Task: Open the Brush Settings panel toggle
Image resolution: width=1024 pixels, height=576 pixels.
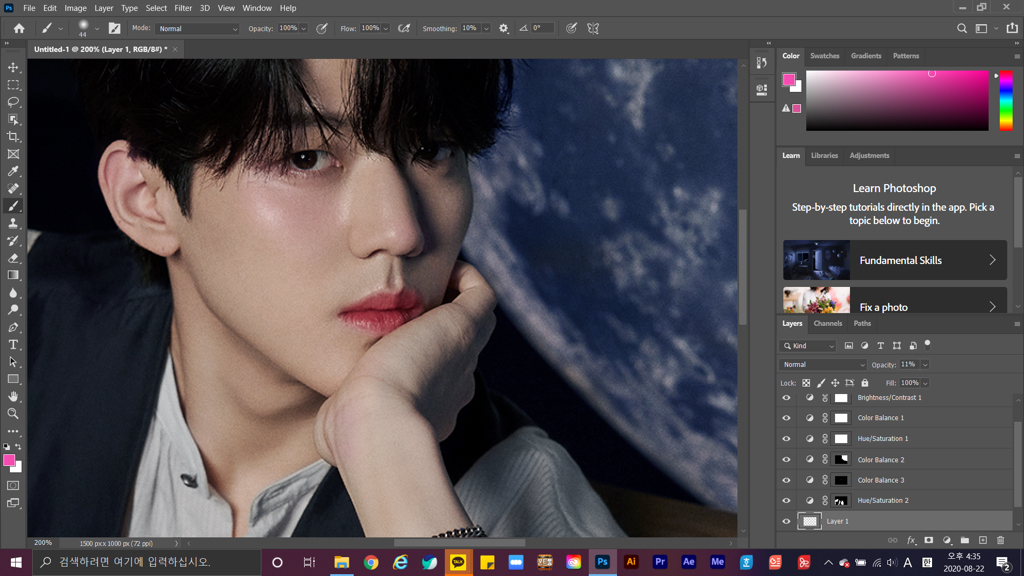Action: coord(114,28)
